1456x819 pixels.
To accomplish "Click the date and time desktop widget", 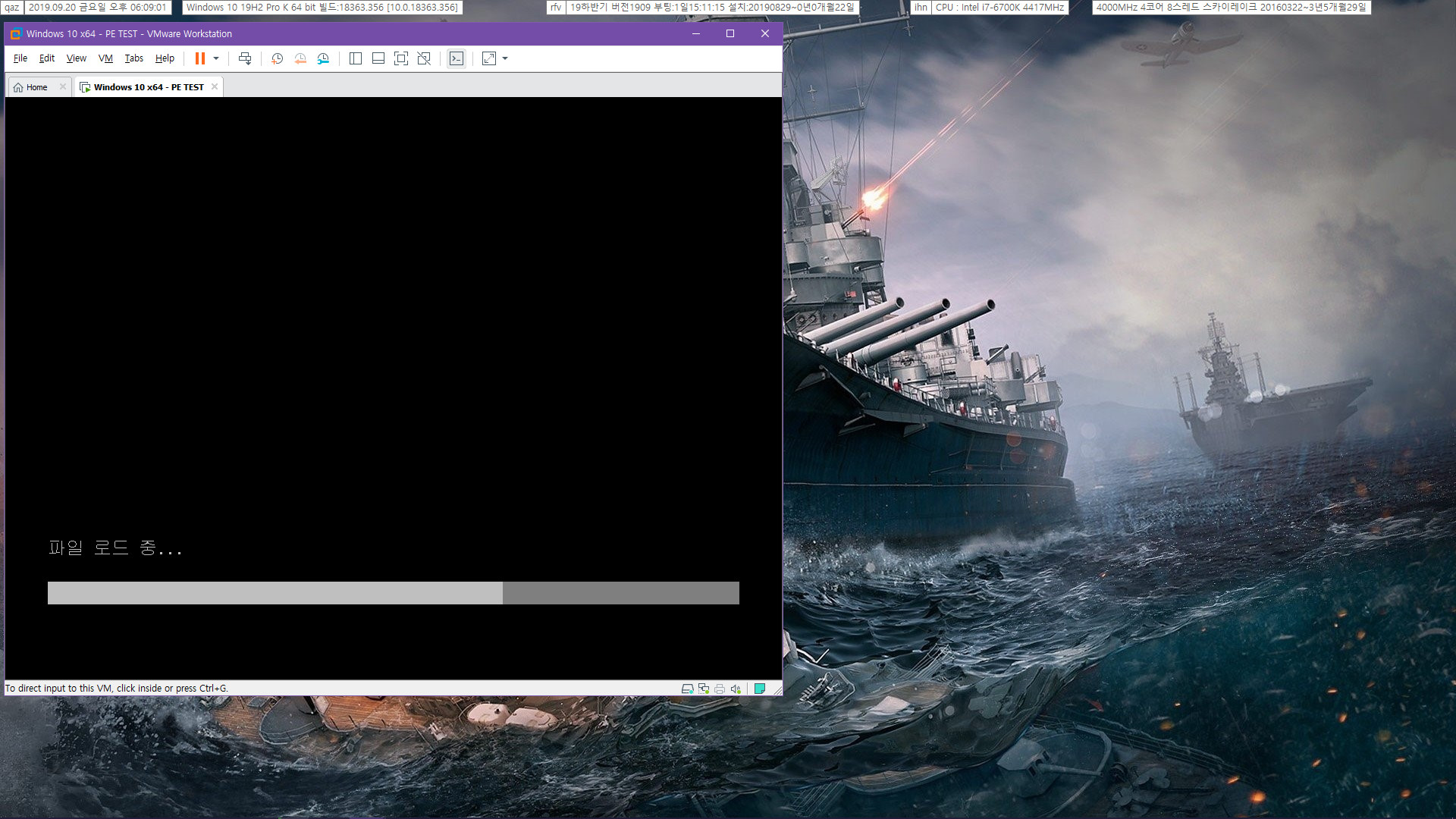I will point(98,8).
